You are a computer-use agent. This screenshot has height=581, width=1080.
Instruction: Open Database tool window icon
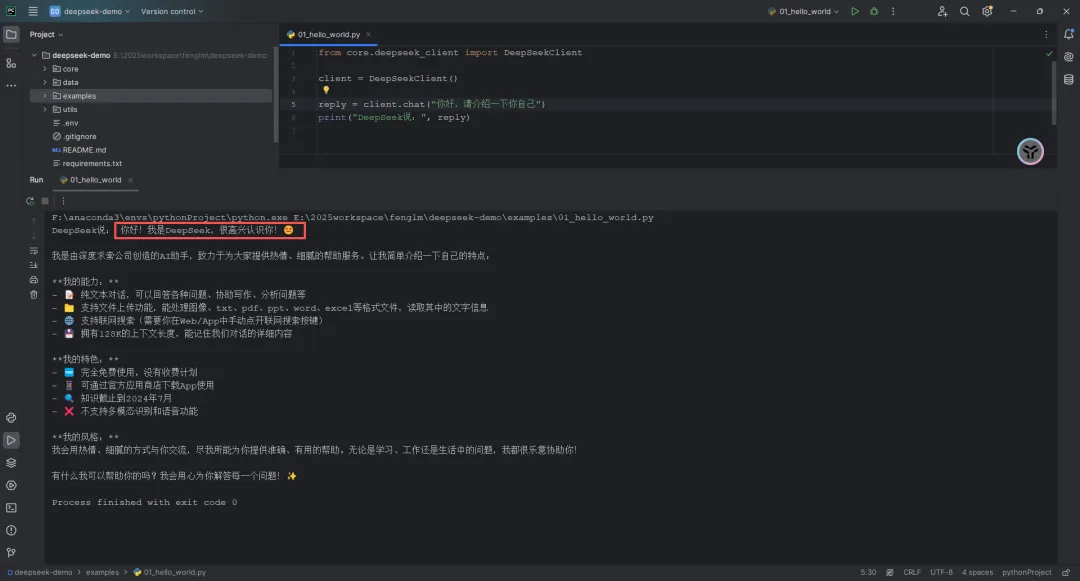[1068, 80]
